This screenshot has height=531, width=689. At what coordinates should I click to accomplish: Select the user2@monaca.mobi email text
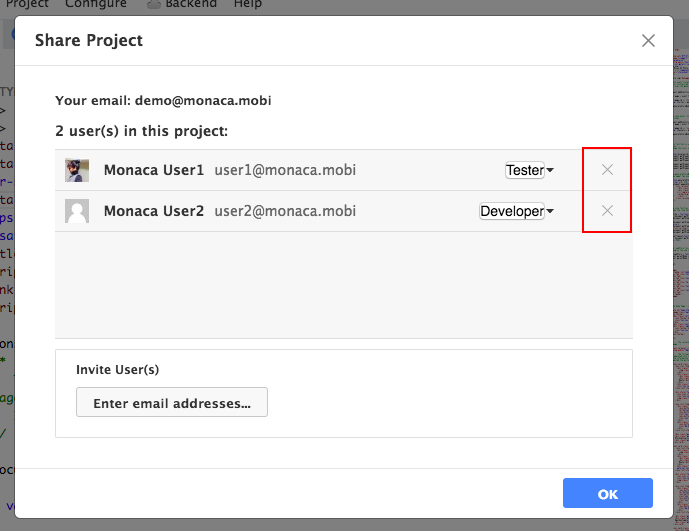click(285, 211)
